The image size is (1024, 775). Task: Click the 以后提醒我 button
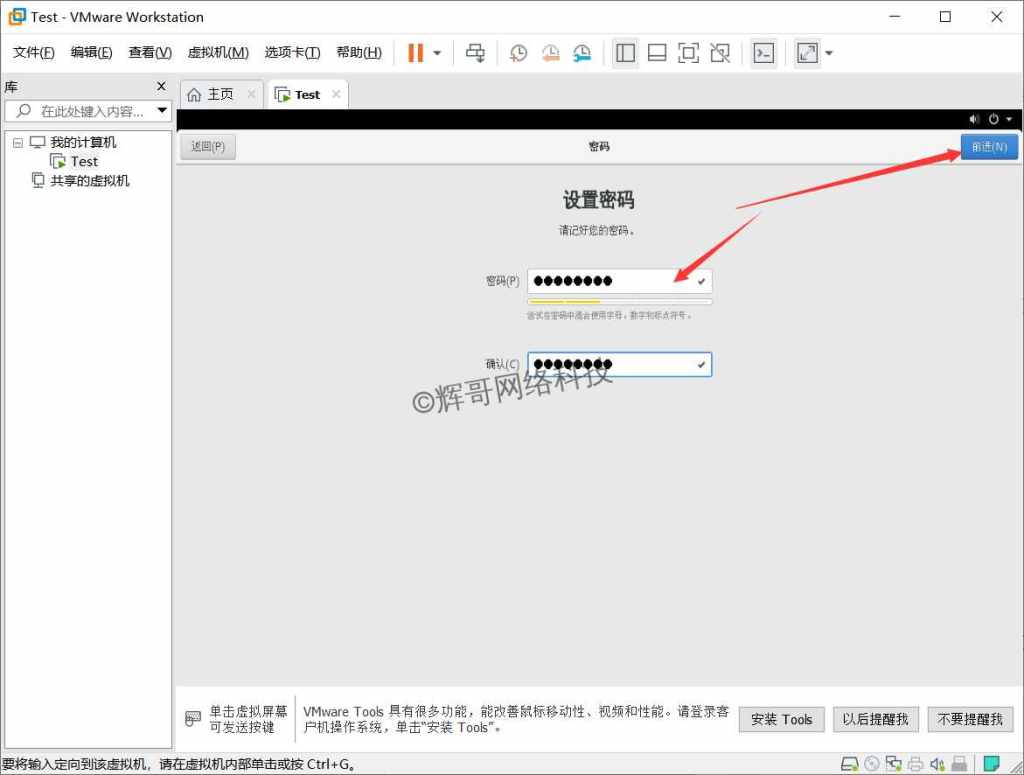[875, 720]
